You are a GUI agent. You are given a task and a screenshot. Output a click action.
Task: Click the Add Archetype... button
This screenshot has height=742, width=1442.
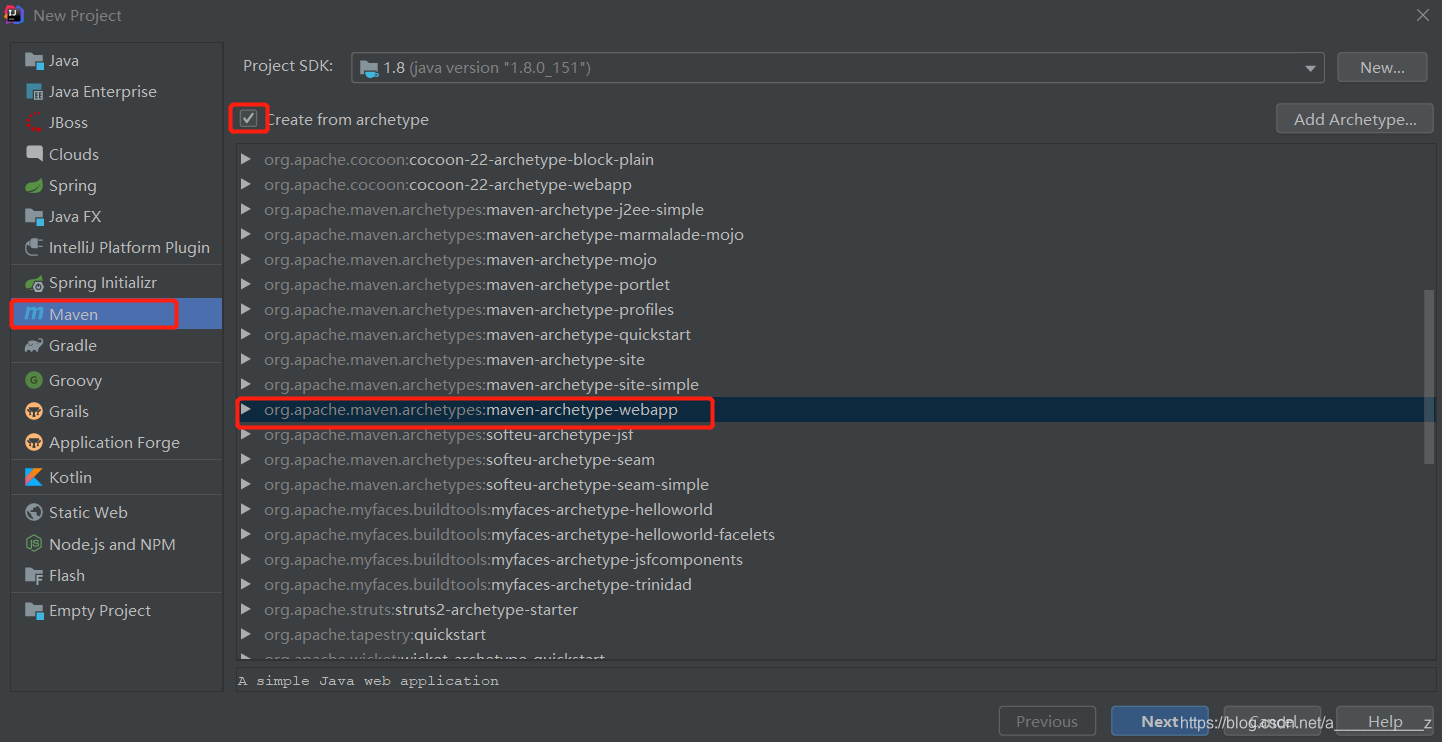pyautogui.click(x=1355, y=119)
